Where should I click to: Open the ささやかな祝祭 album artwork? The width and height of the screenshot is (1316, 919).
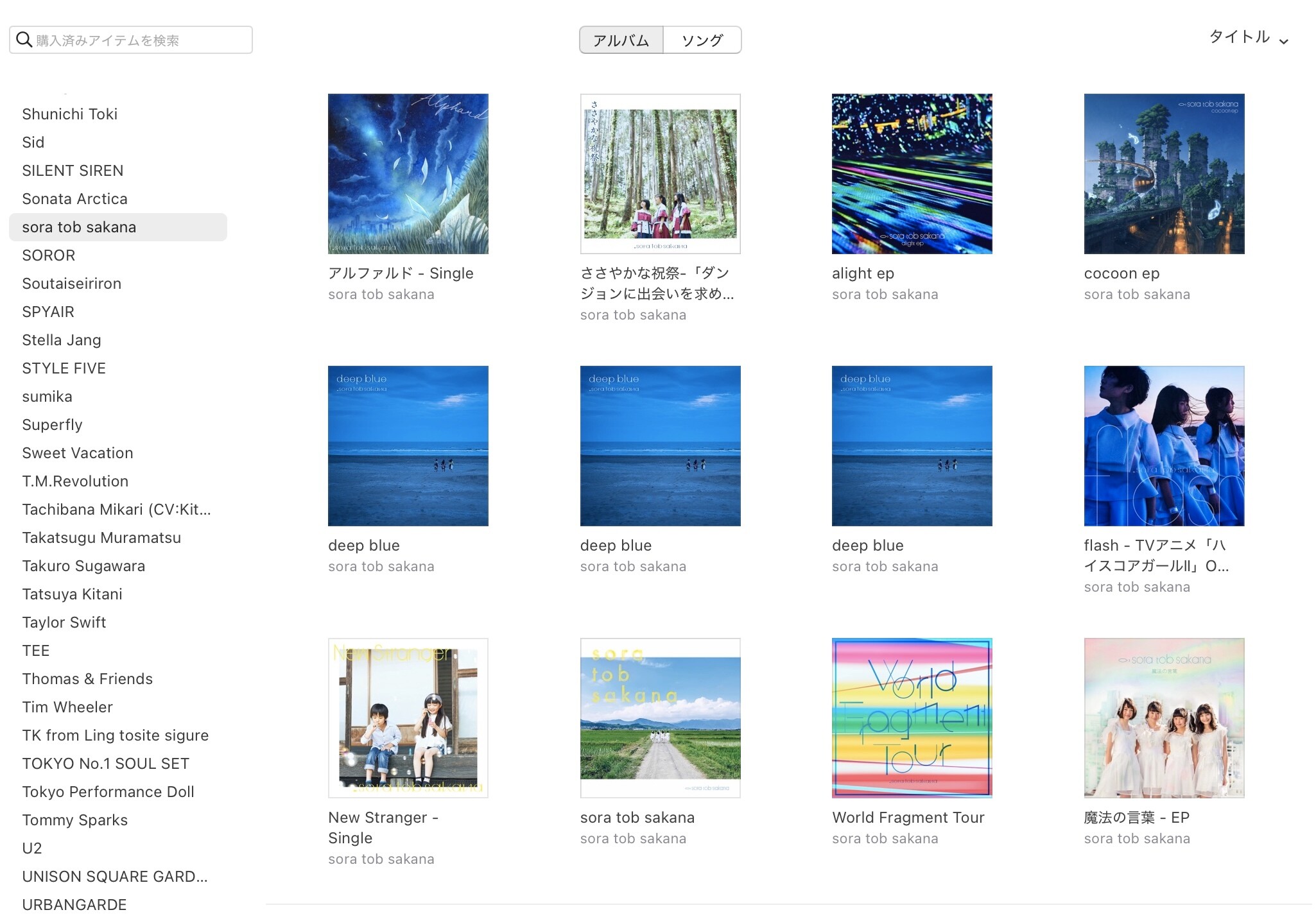click(x=660, y=174)
